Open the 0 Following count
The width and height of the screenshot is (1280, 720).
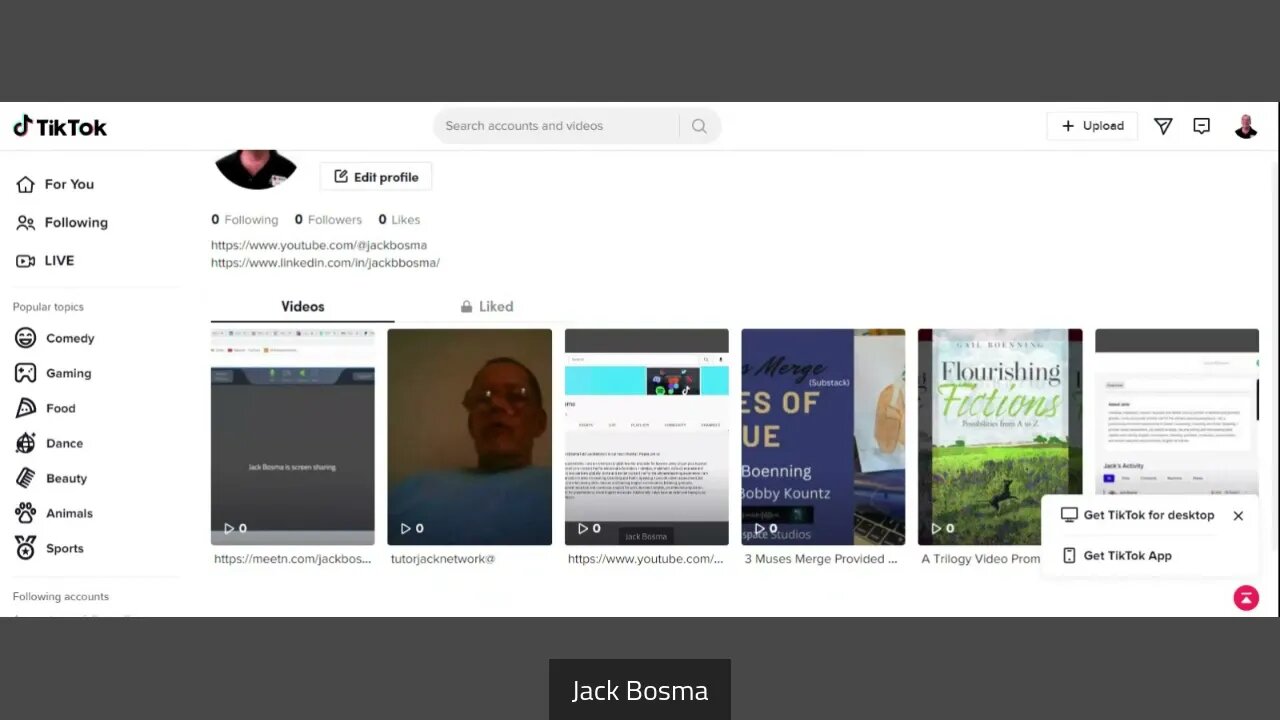245,220
